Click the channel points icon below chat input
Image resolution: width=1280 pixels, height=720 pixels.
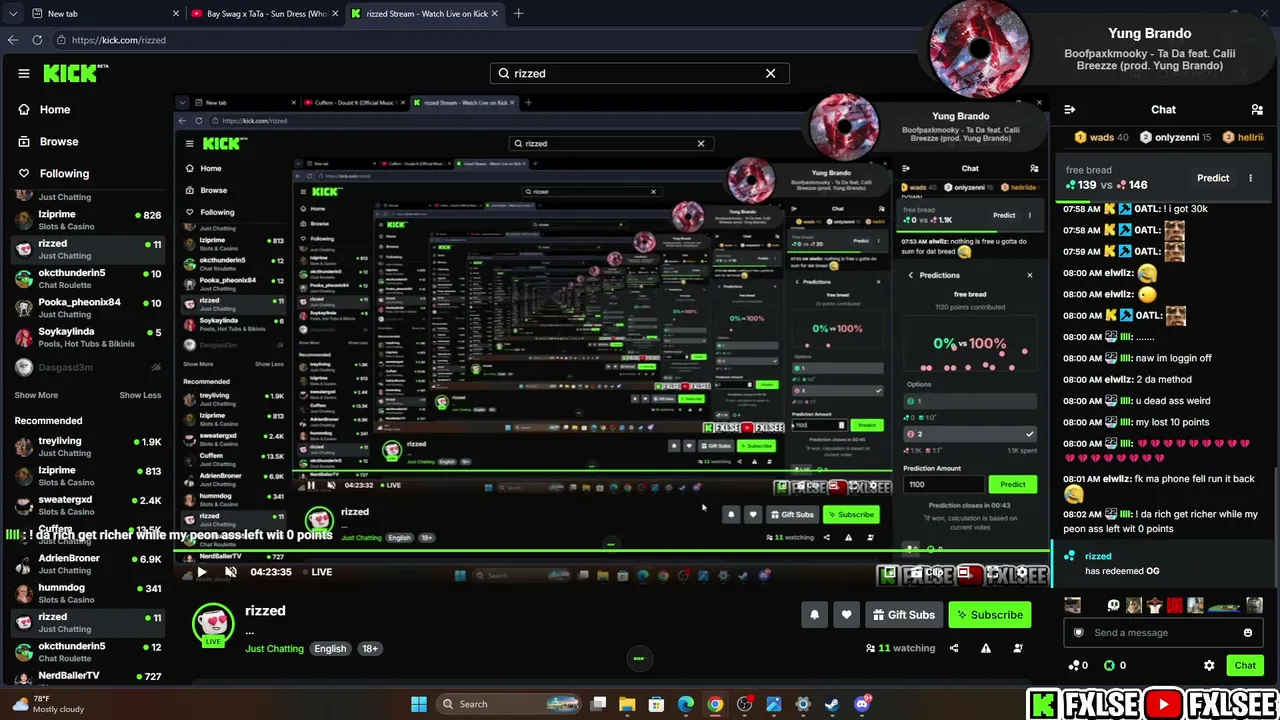point(1073,665)
